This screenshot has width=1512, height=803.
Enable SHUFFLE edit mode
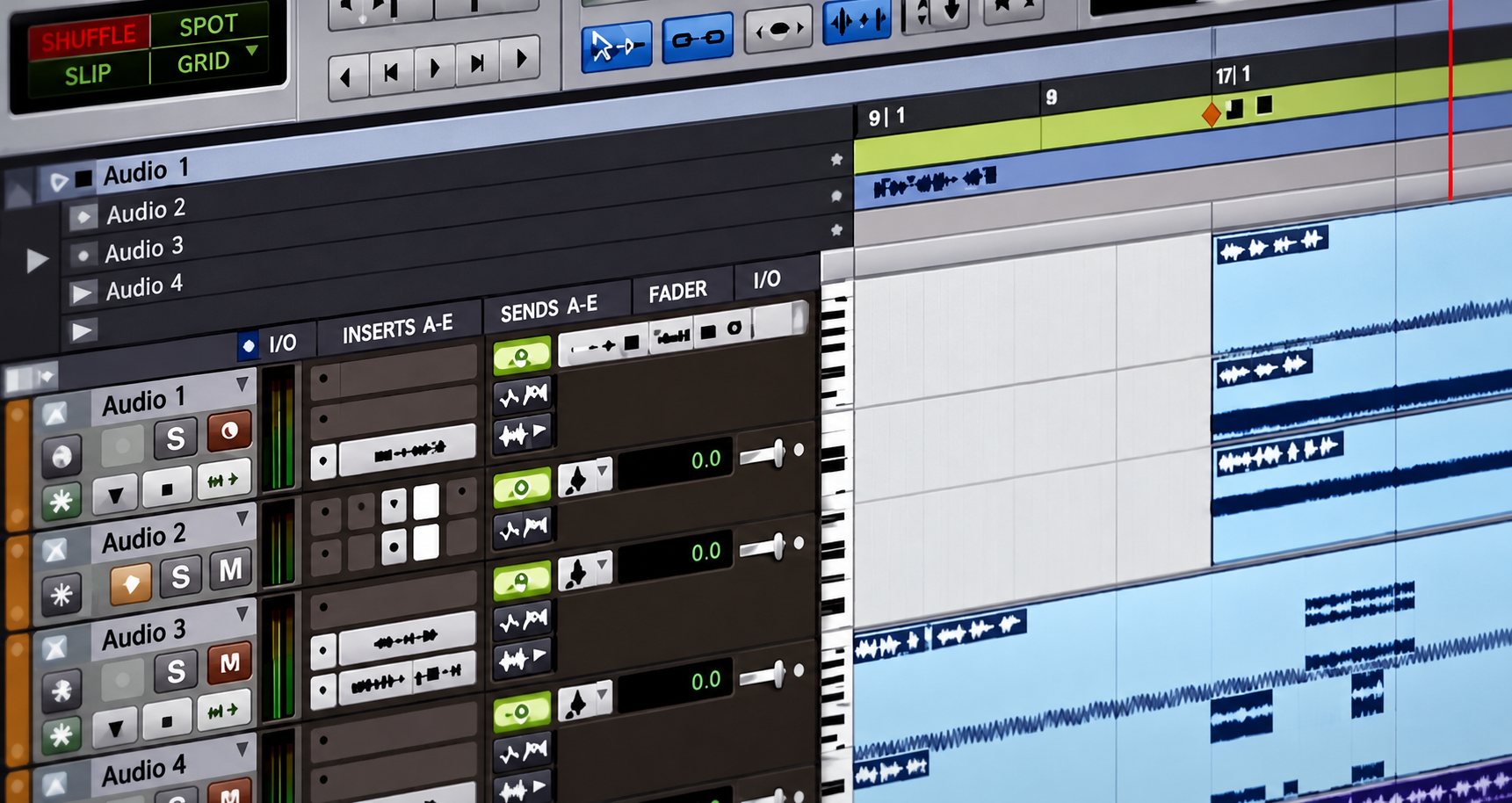88,38
